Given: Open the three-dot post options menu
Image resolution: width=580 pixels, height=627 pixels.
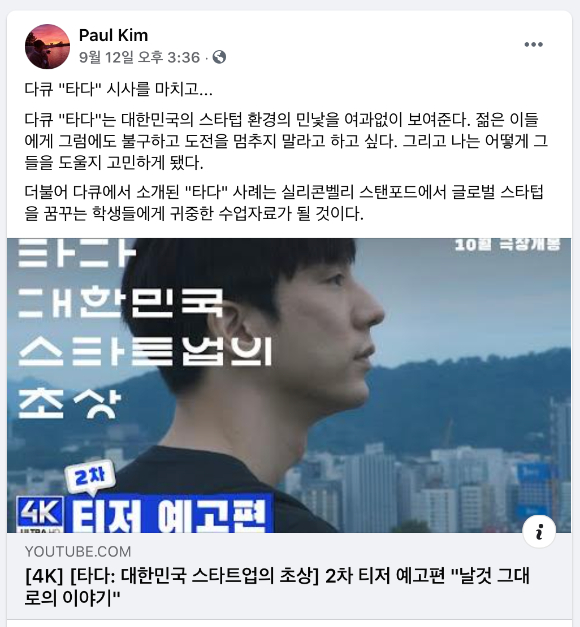Looking at the screenshot, I should pyautogui.click(x=534, y=44).
